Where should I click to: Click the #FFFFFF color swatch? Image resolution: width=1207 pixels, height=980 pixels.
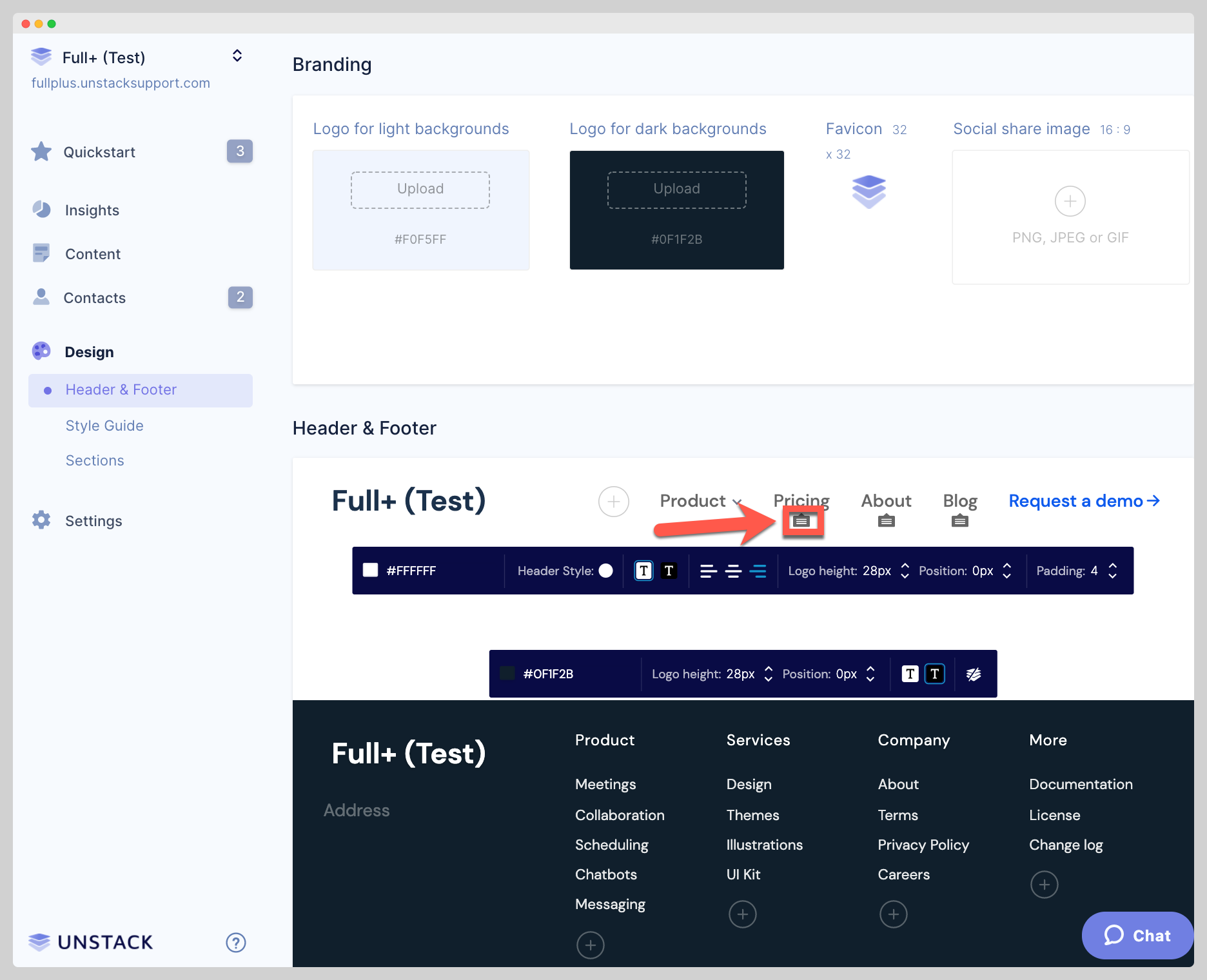[371, 571]
